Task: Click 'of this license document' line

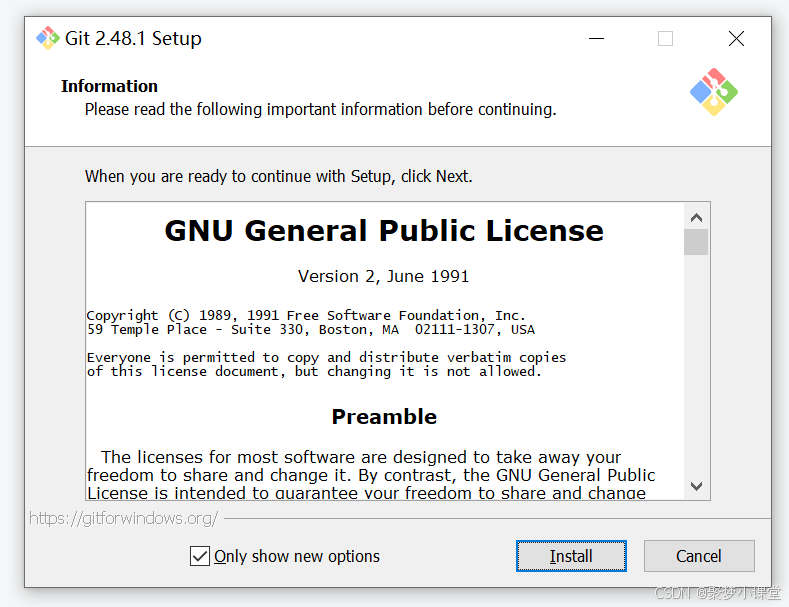Action: click(314, 372)
